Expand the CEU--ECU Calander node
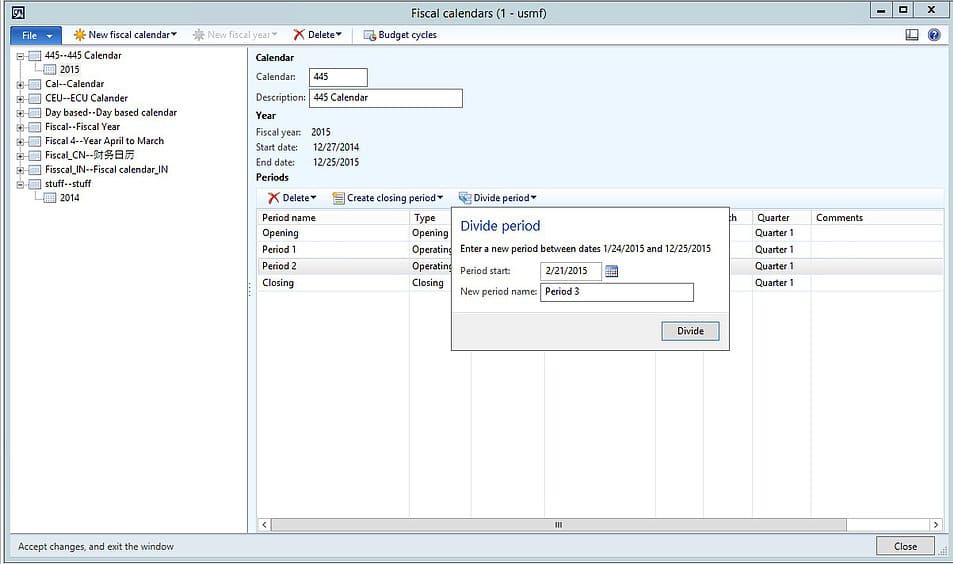 20,98
